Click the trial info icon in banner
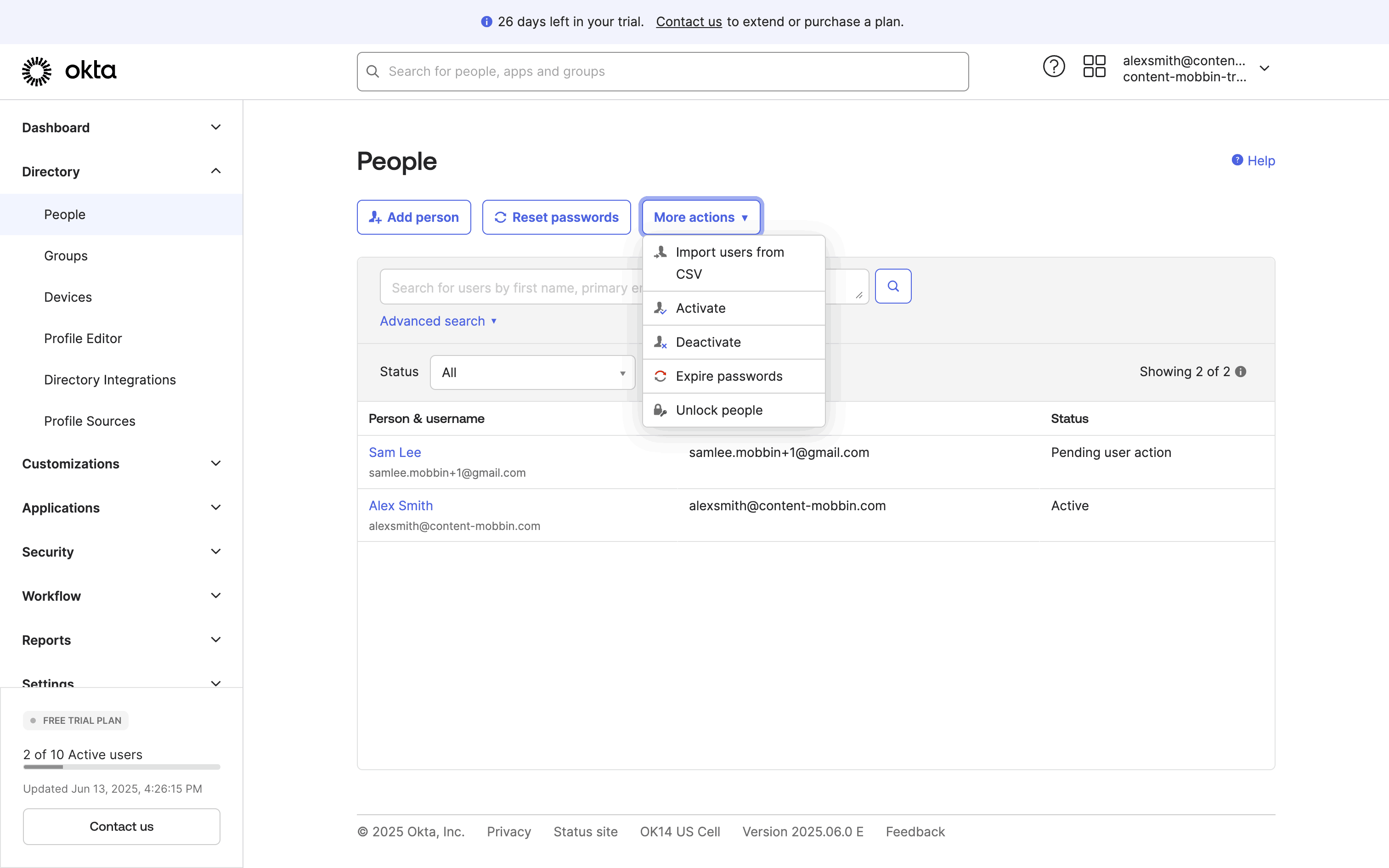Screen dimensions: 1389x868 486,22
